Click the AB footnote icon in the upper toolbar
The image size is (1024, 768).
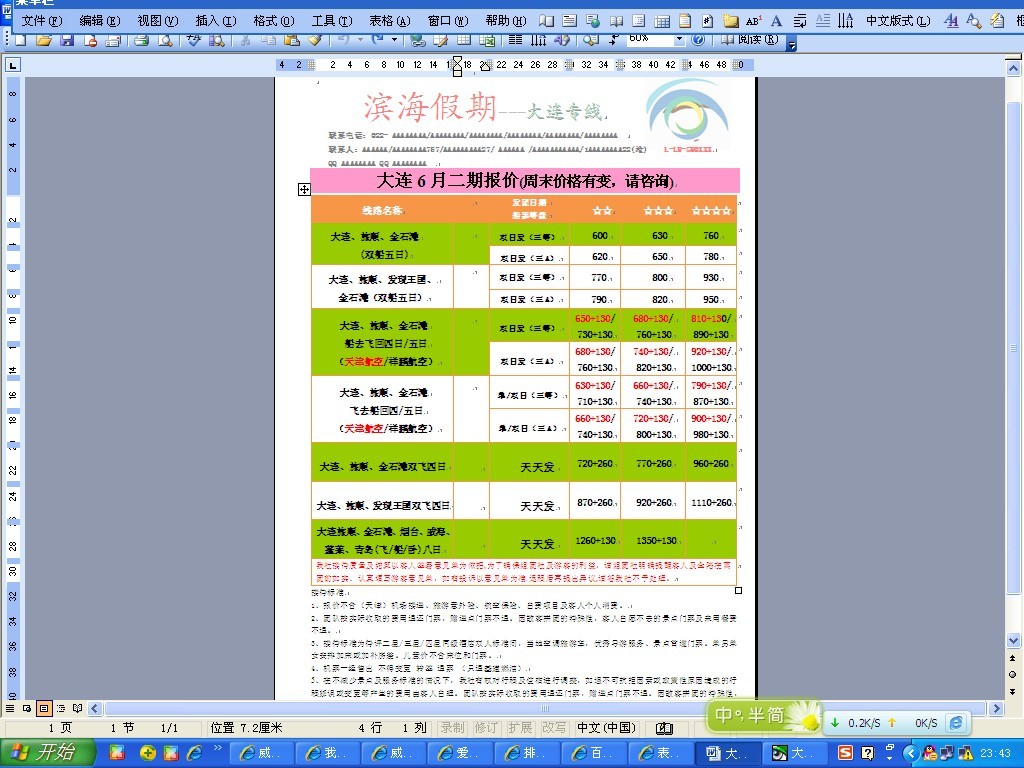point(754,21)
